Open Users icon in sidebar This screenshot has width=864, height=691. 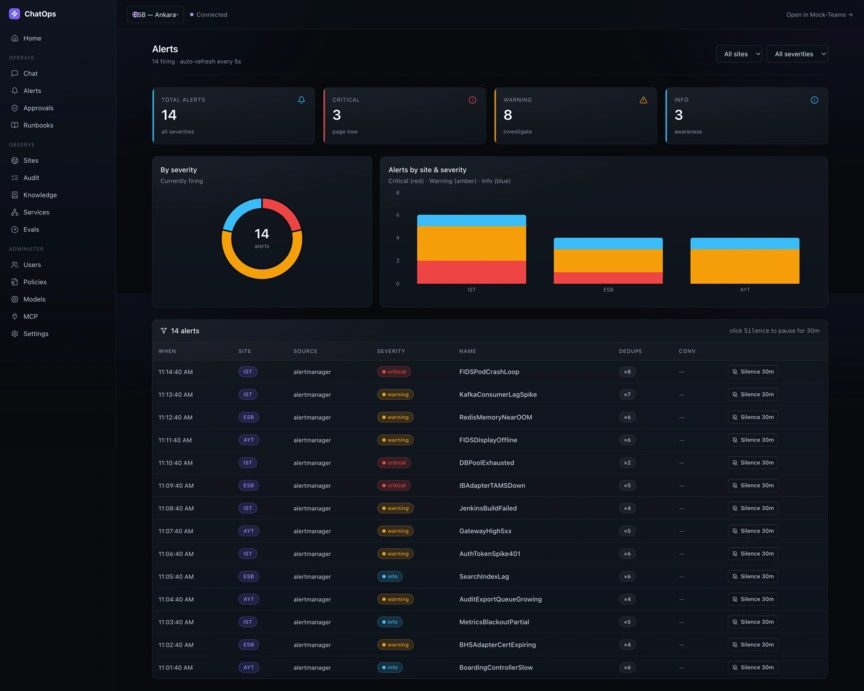[14, 264]
